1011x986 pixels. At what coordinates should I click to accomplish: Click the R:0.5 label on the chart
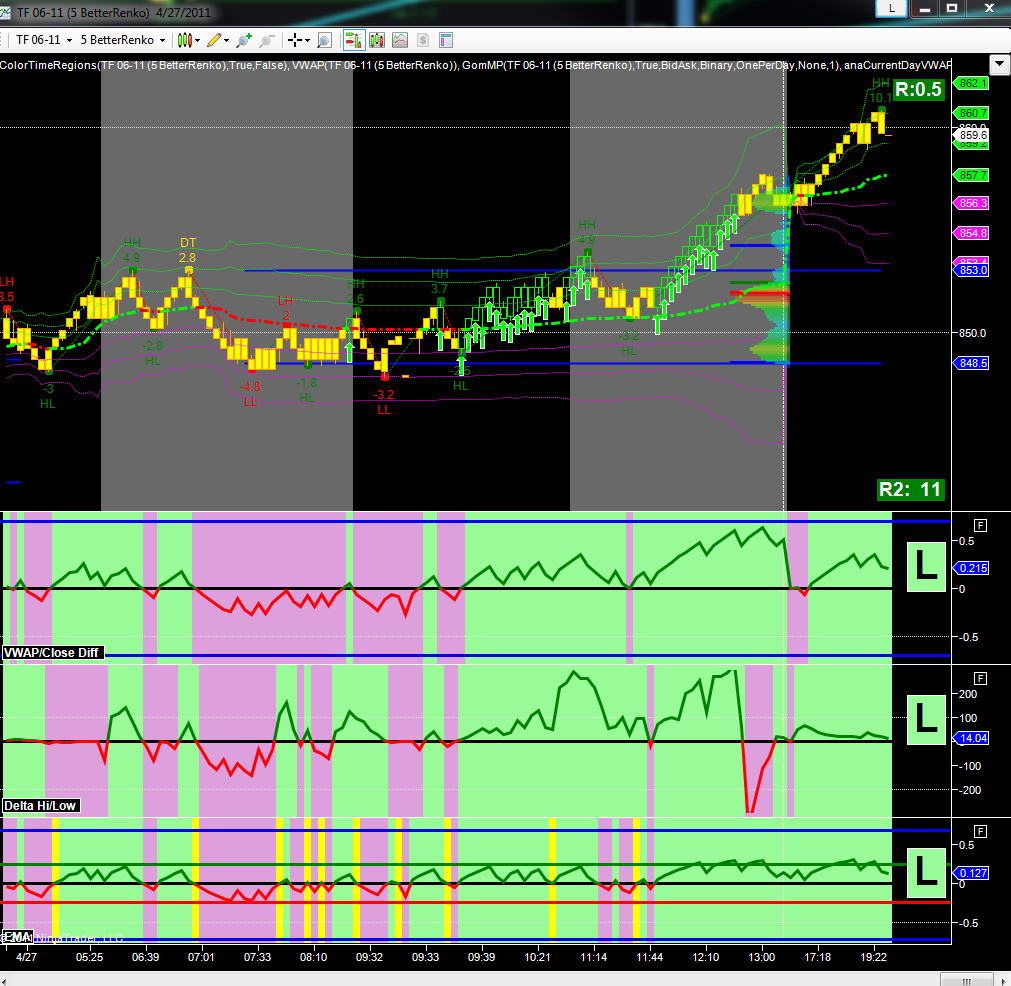[919, 89]
